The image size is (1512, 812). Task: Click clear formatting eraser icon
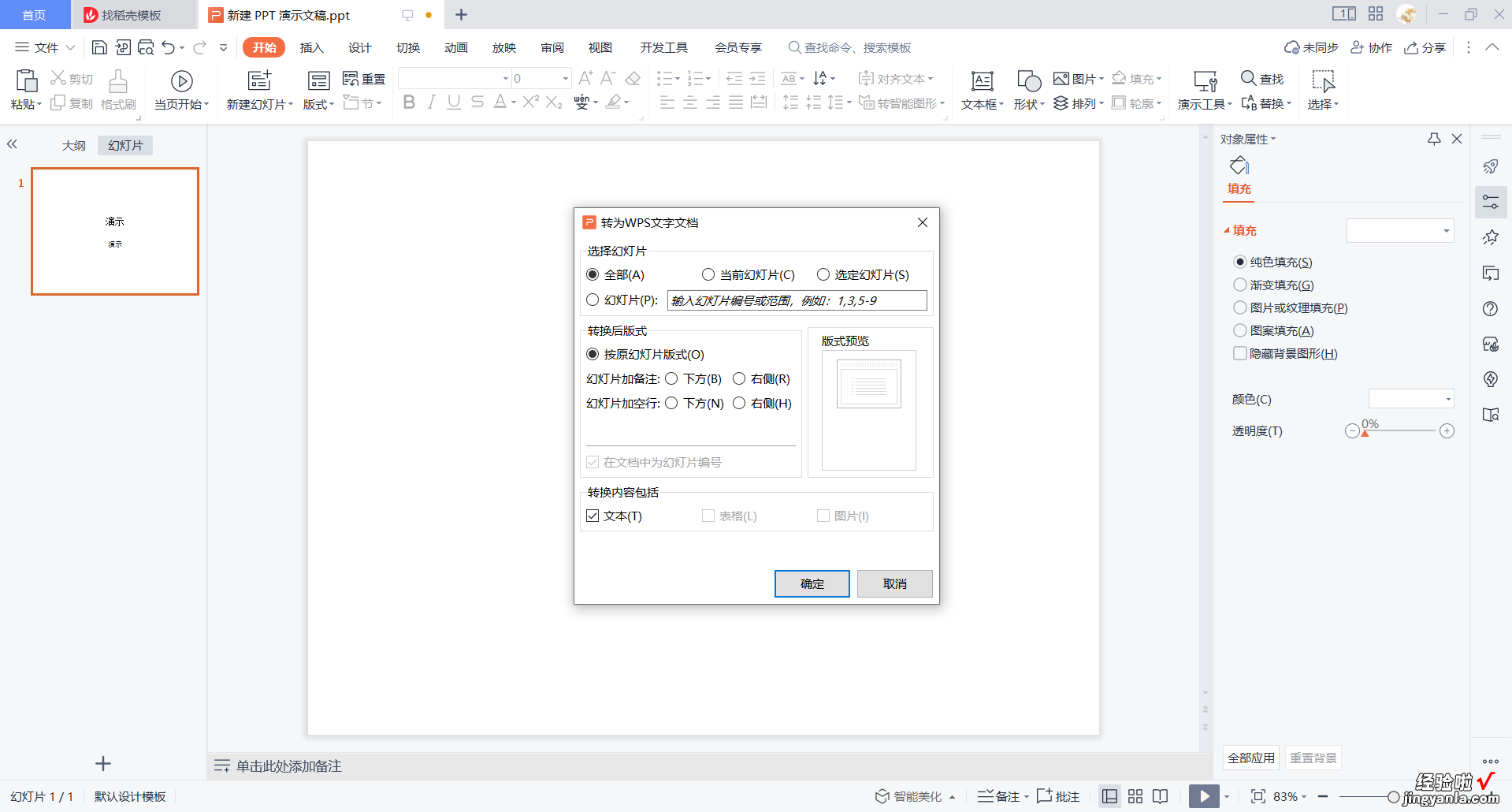pos(633,78)
